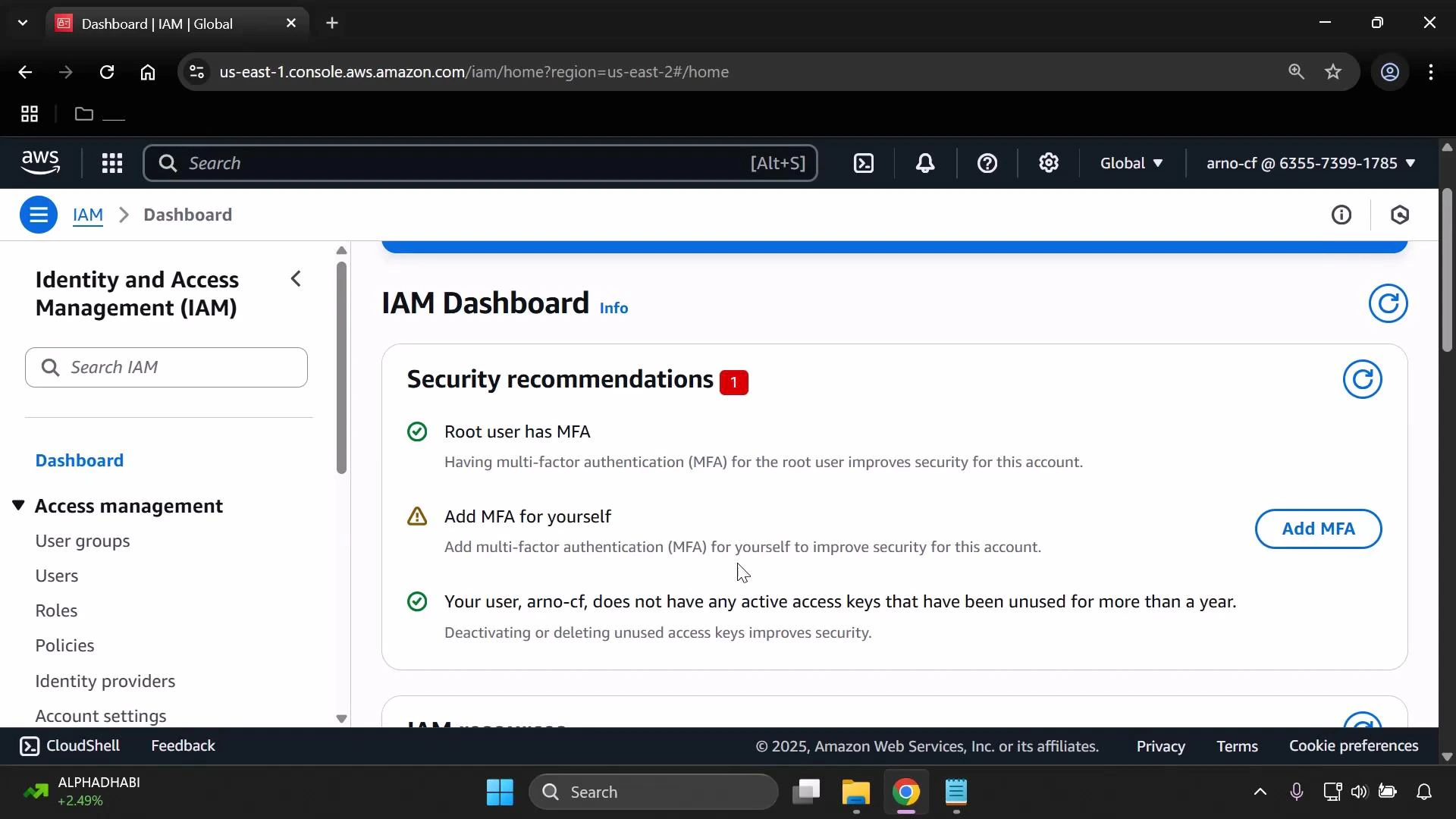Bookmark this page with the star icon
Screen dimensions: 1456x819
coord(1333,72)
